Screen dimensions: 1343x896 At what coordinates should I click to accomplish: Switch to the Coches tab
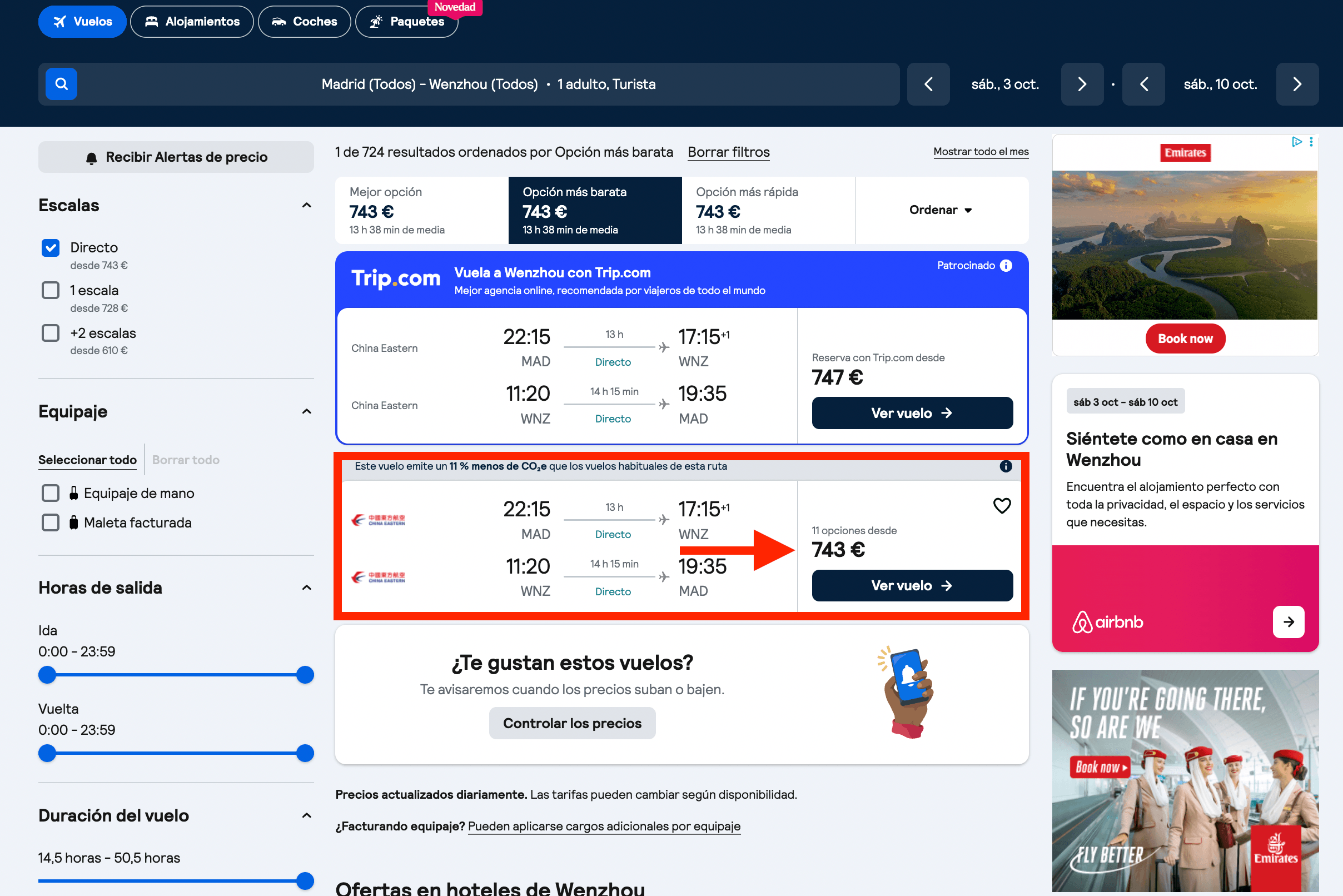305,22
